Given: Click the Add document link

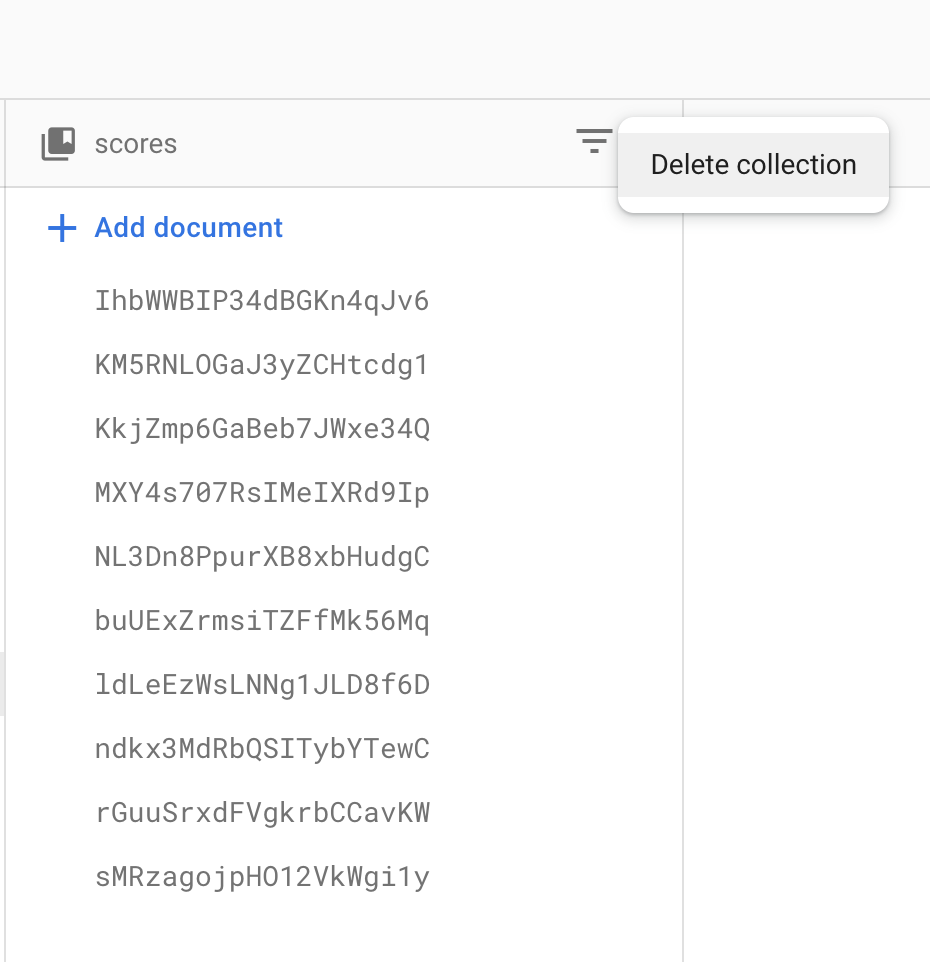Looking at the screenshot, I should pyautogui.click(x=188, y=228).
